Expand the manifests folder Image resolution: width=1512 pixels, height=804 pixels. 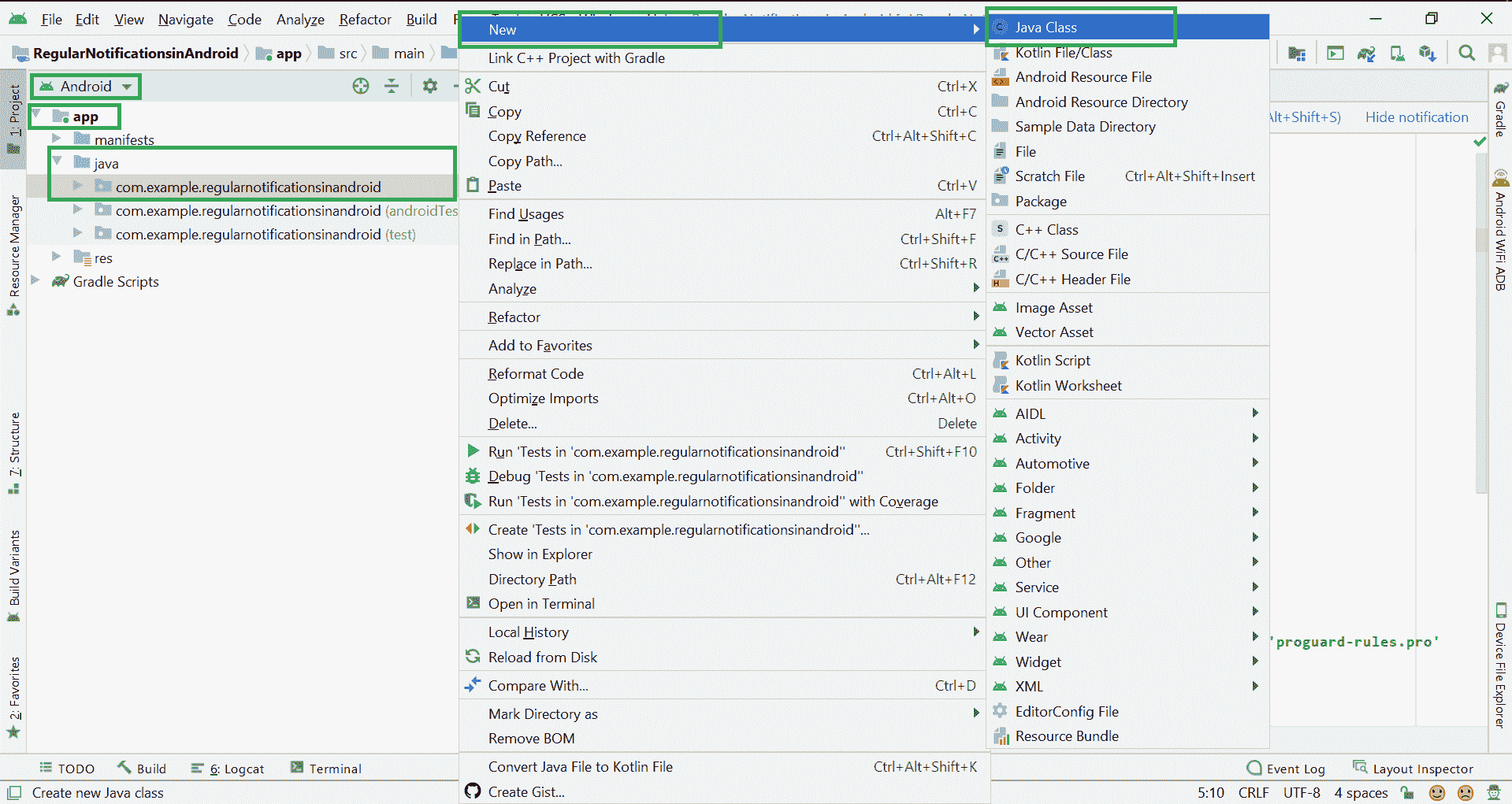57,139
